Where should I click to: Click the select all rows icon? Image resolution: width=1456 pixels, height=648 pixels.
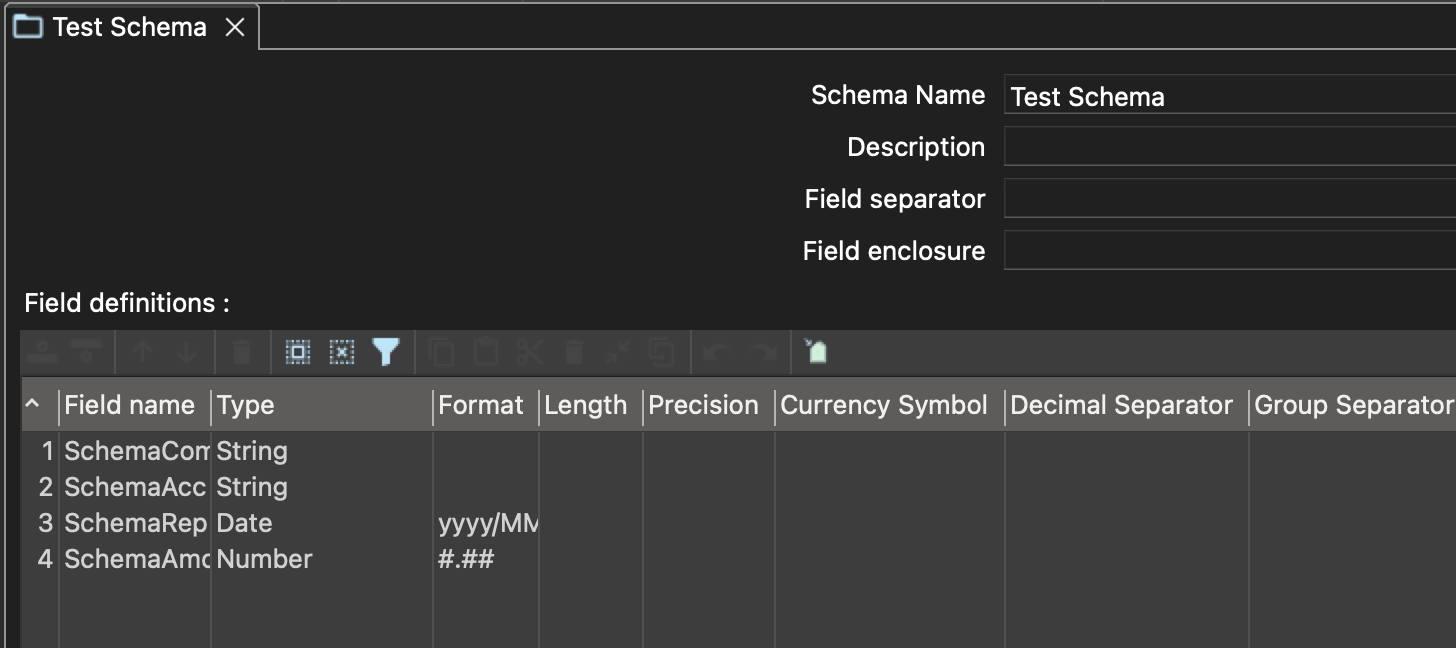pos(298,352)
